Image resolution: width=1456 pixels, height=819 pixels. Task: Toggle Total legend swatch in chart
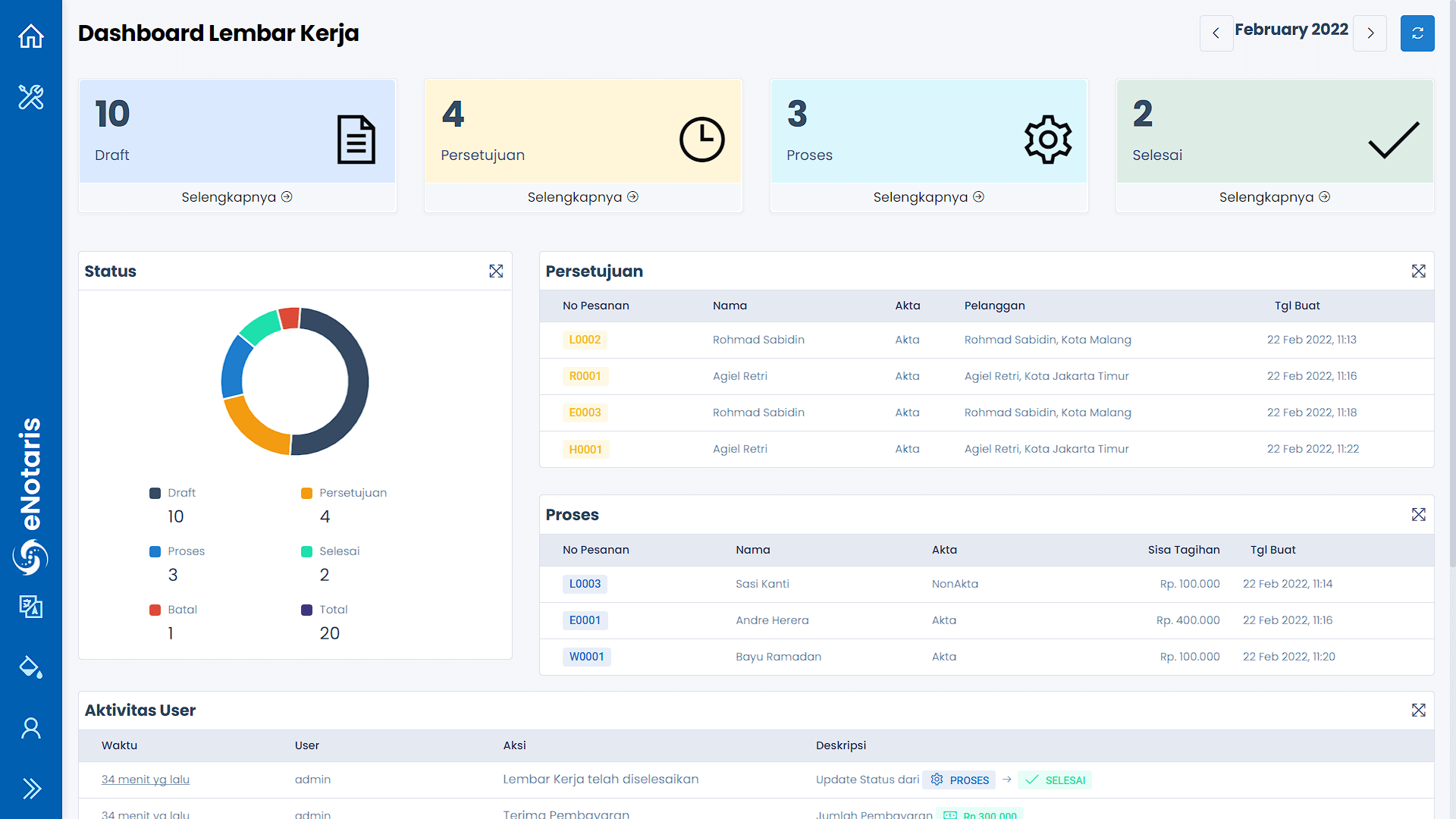pyautogui.click(x=307, y=610)
